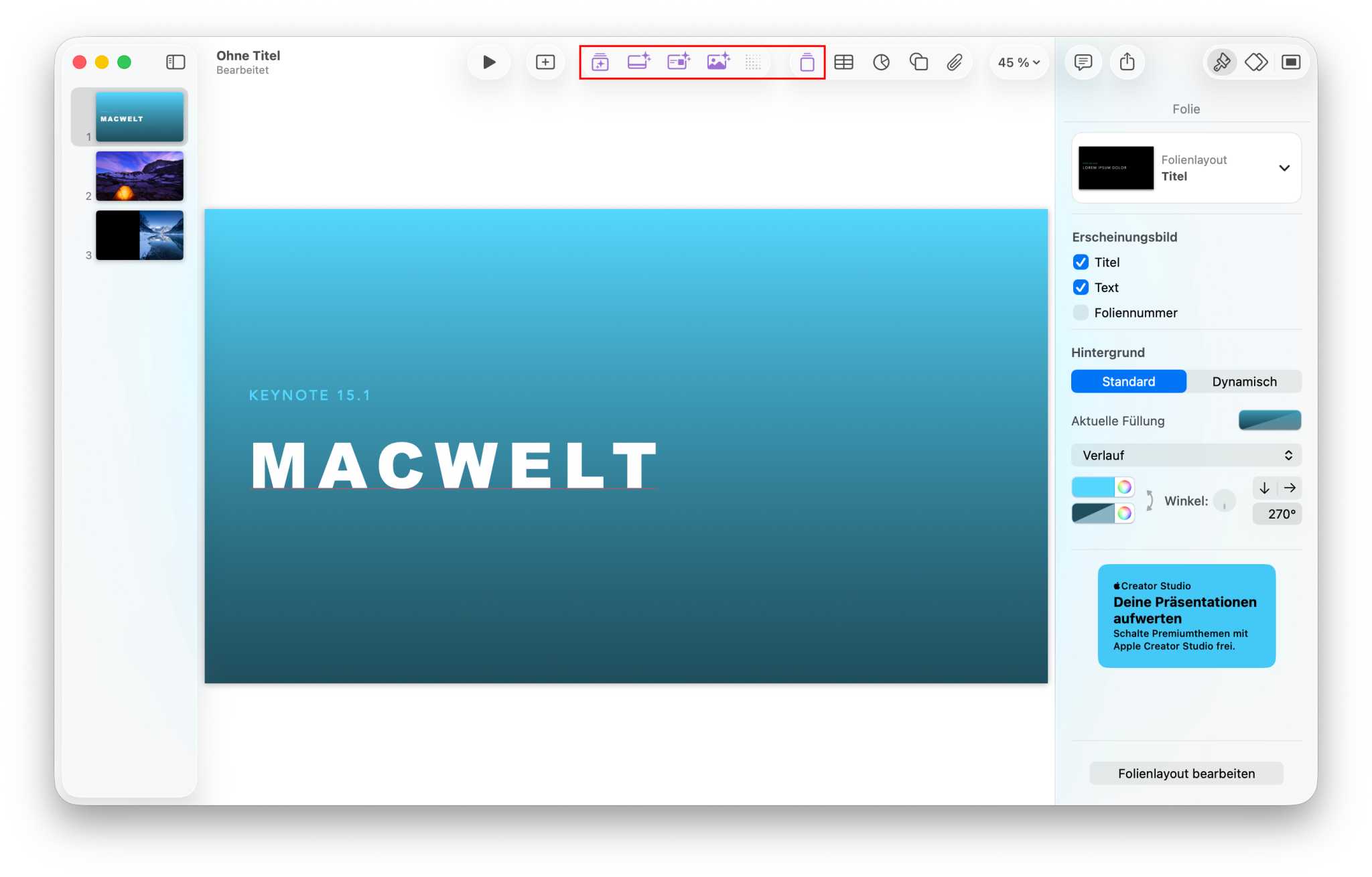The image size is (1372, 877).
Task: Close the window with the red button
Action: 80,62
